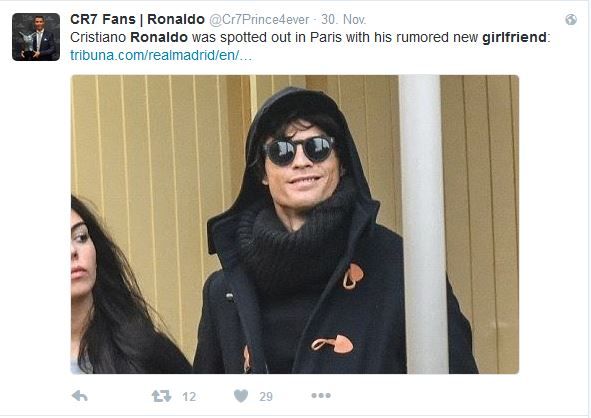The width and height of the screenshot is (591, 418).
Task: Open the three-dot more options menu
Action: 321,395
